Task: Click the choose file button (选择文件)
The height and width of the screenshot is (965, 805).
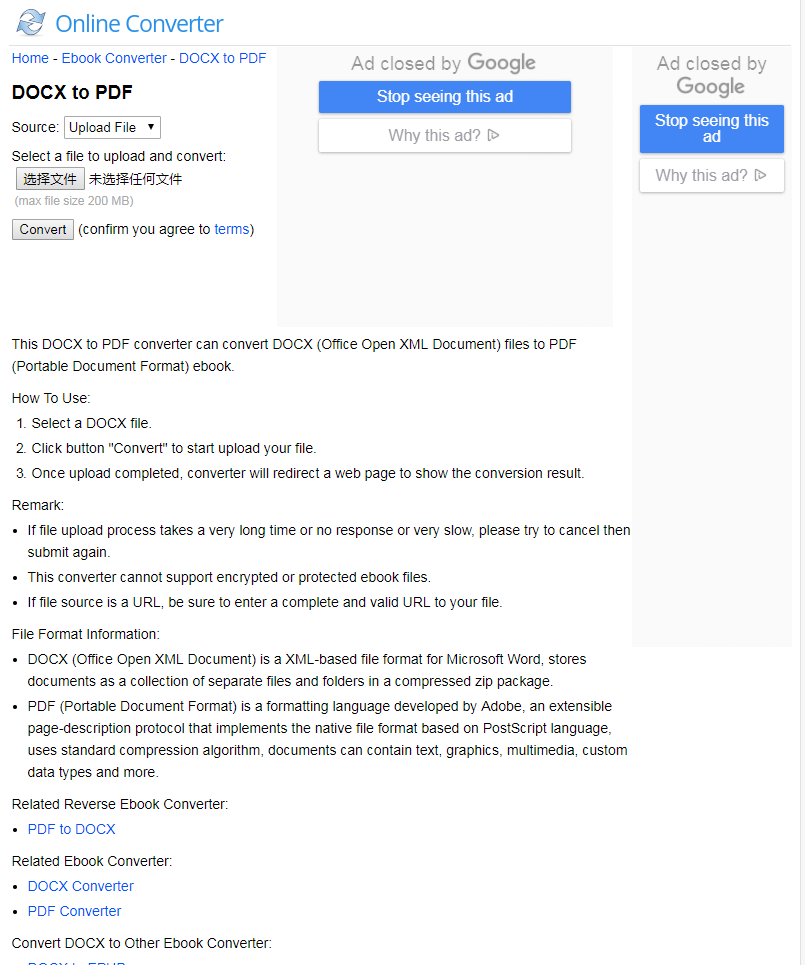Action: [50, 179]
